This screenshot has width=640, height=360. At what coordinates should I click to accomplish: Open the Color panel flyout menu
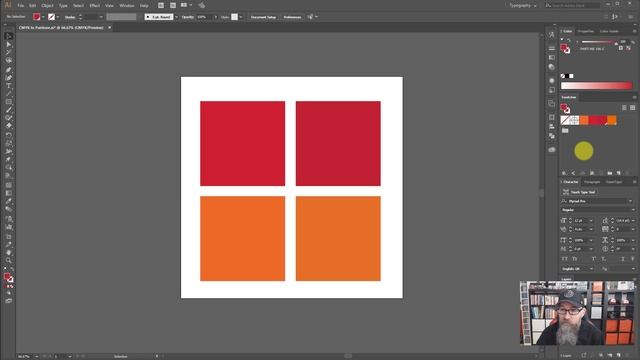tap(634, 31)
